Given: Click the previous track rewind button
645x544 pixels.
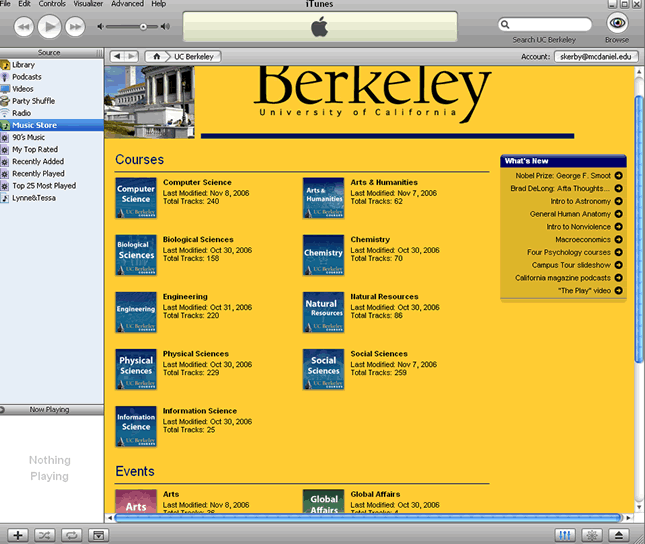Looking at the screenshot, I should pyautogui.click(x=24, y=26).
